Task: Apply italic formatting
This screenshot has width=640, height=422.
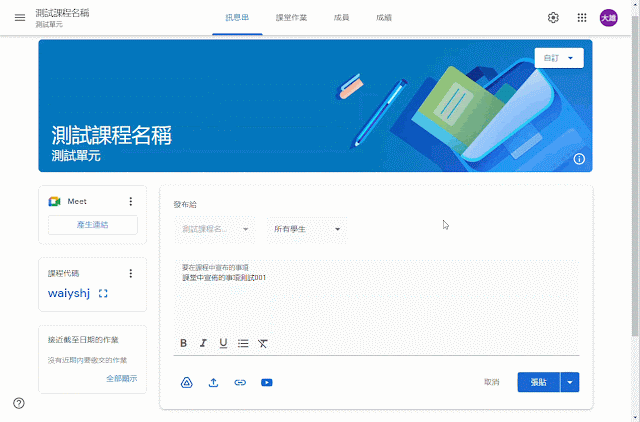Action: [x=203, y=343]
